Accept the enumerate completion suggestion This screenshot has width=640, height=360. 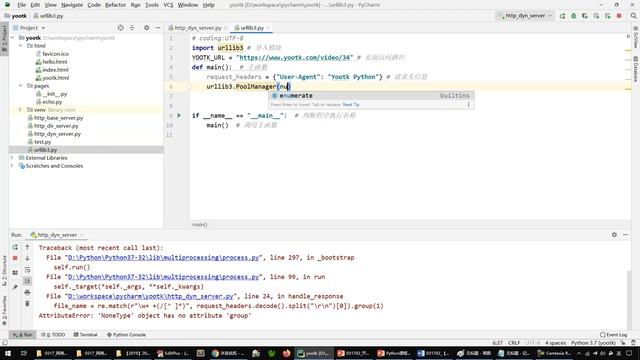click(x=371, y=96)
